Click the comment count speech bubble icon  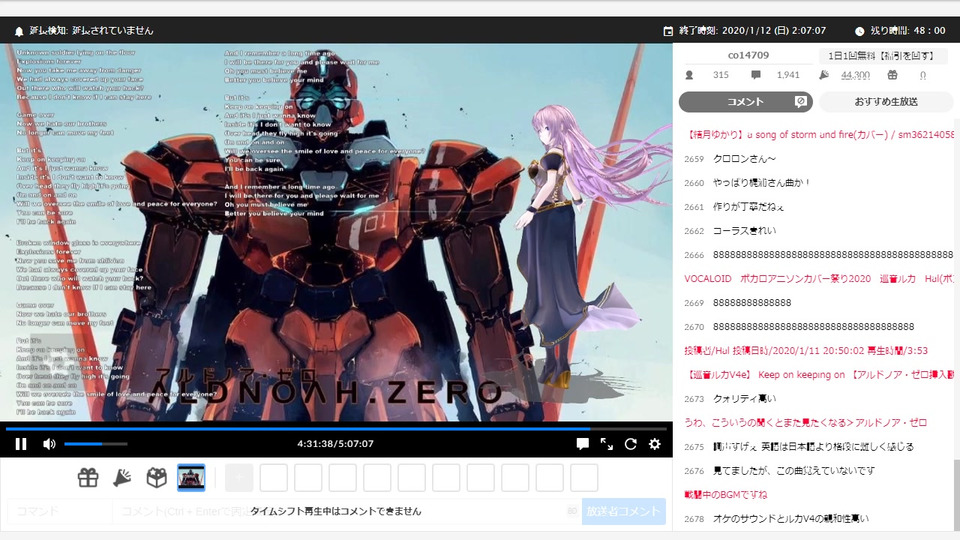click(756, 75)
